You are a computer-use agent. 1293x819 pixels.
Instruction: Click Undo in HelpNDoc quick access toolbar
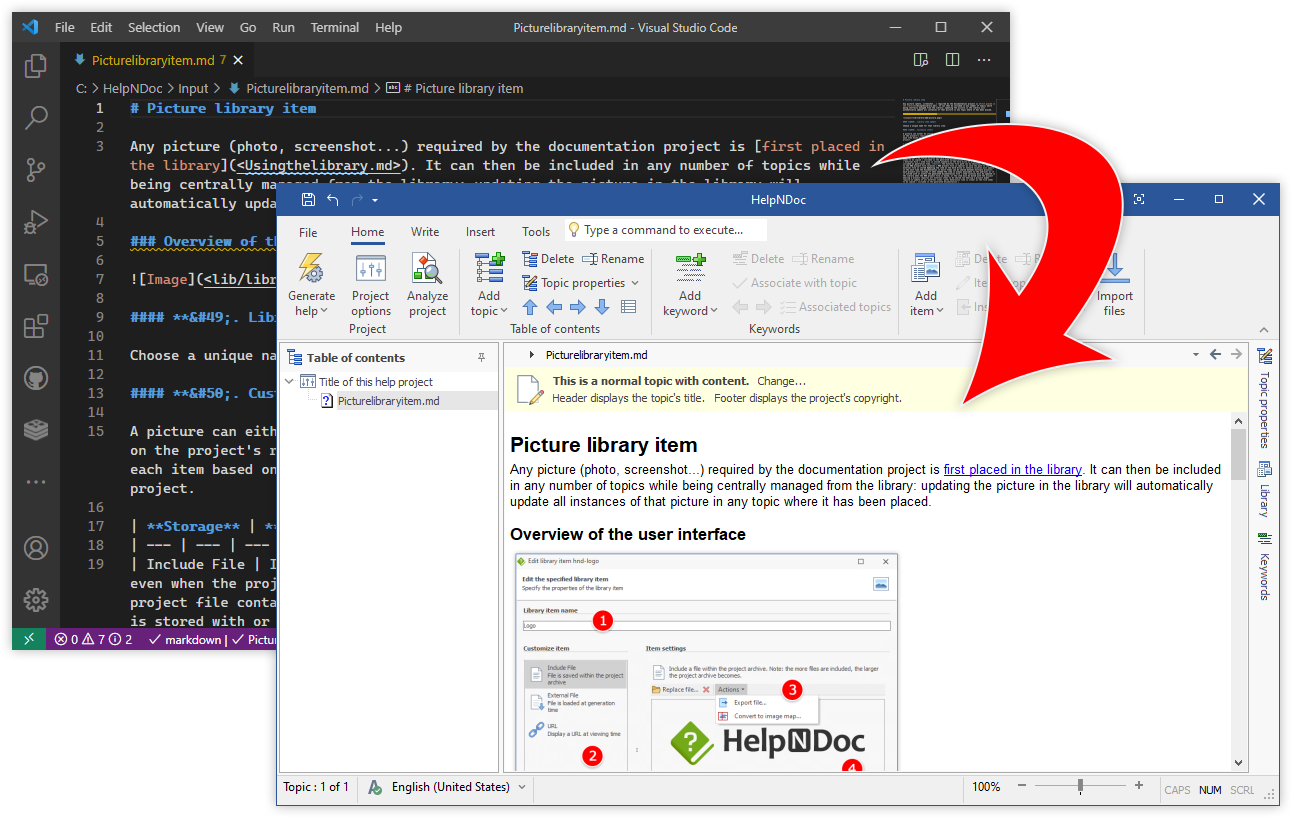(x=333, y=199)
